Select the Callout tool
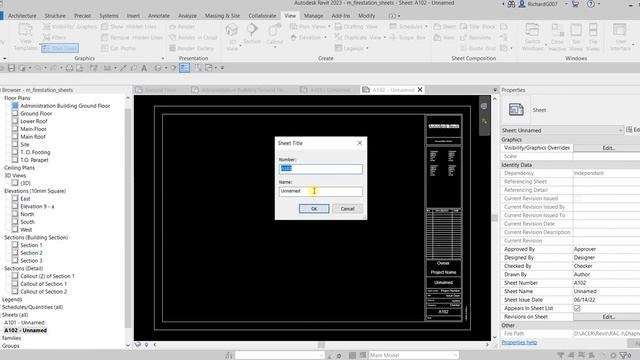Screen dimensions: 640x360 [x=274, y=34]
